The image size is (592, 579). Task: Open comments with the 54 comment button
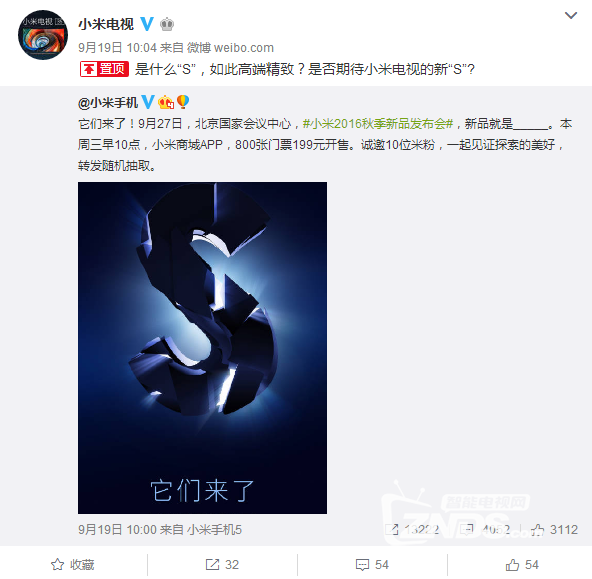click(x=372, y=565)
